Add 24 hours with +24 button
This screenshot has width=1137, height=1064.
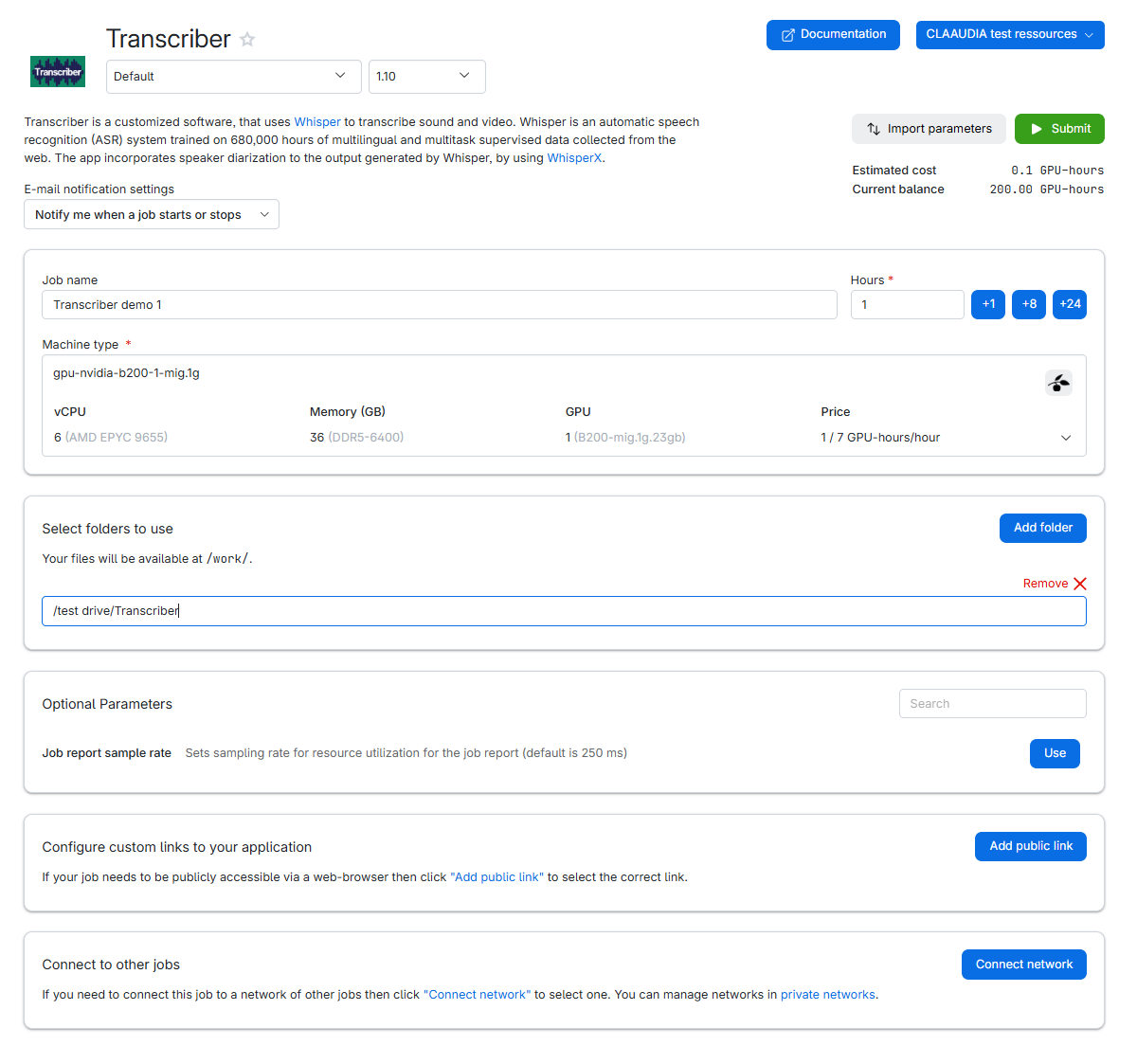pos(1070,304)
